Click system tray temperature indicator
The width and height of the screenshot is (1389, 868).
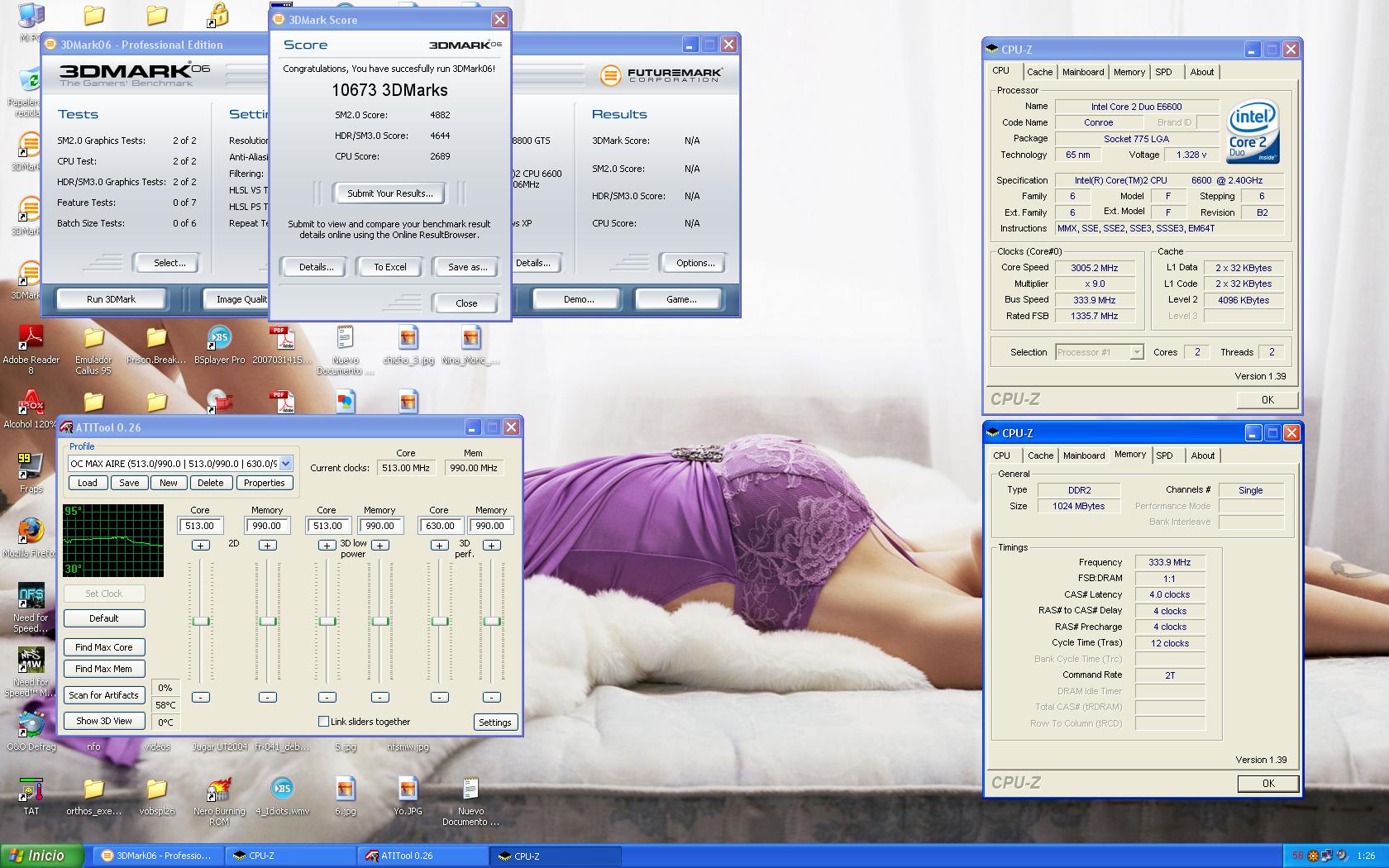1297,856
